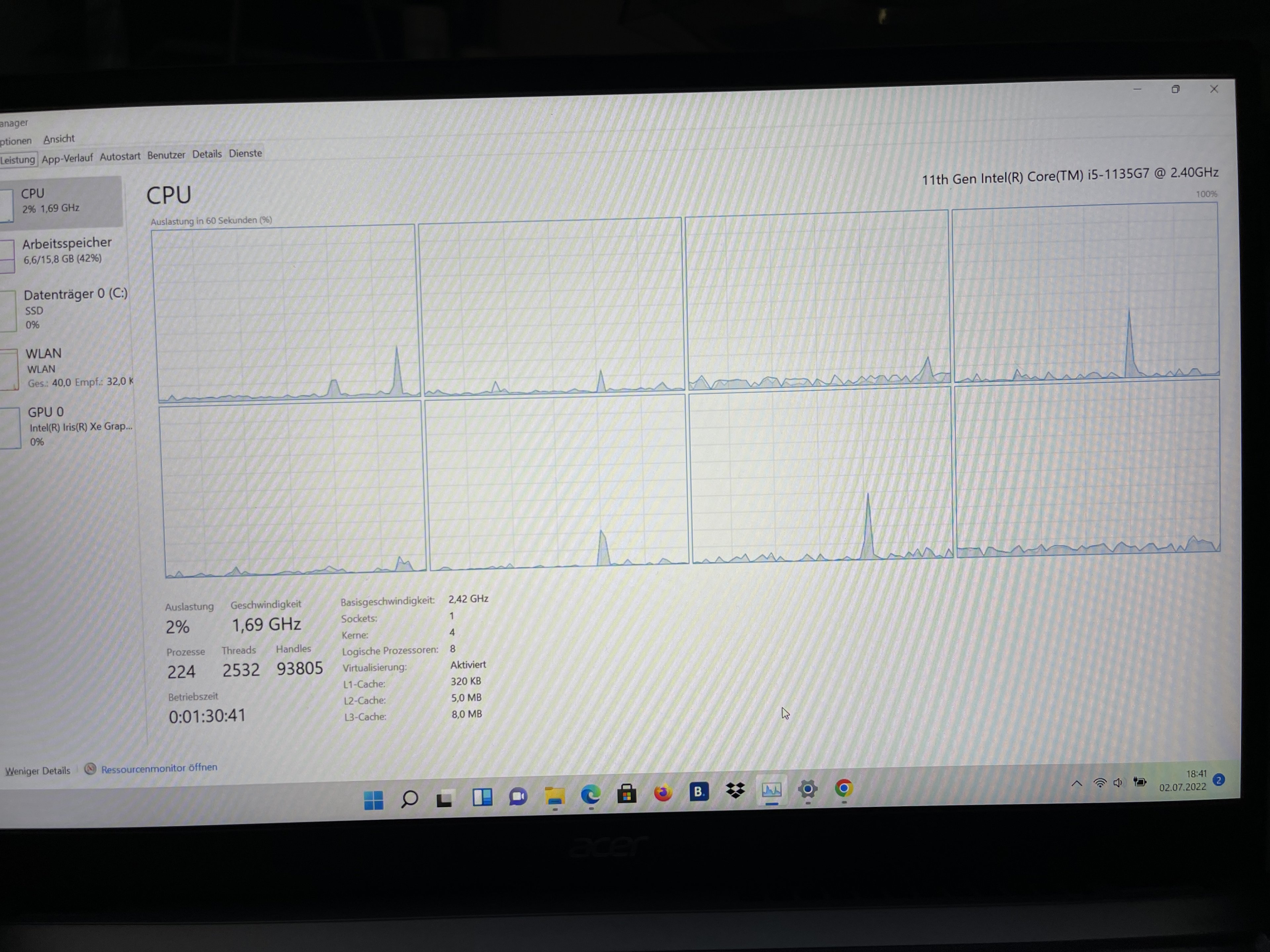Expand hidden system tray icons chevron
The width and height of the screenshot is (1270, 952).
[x=1077, y=783]
